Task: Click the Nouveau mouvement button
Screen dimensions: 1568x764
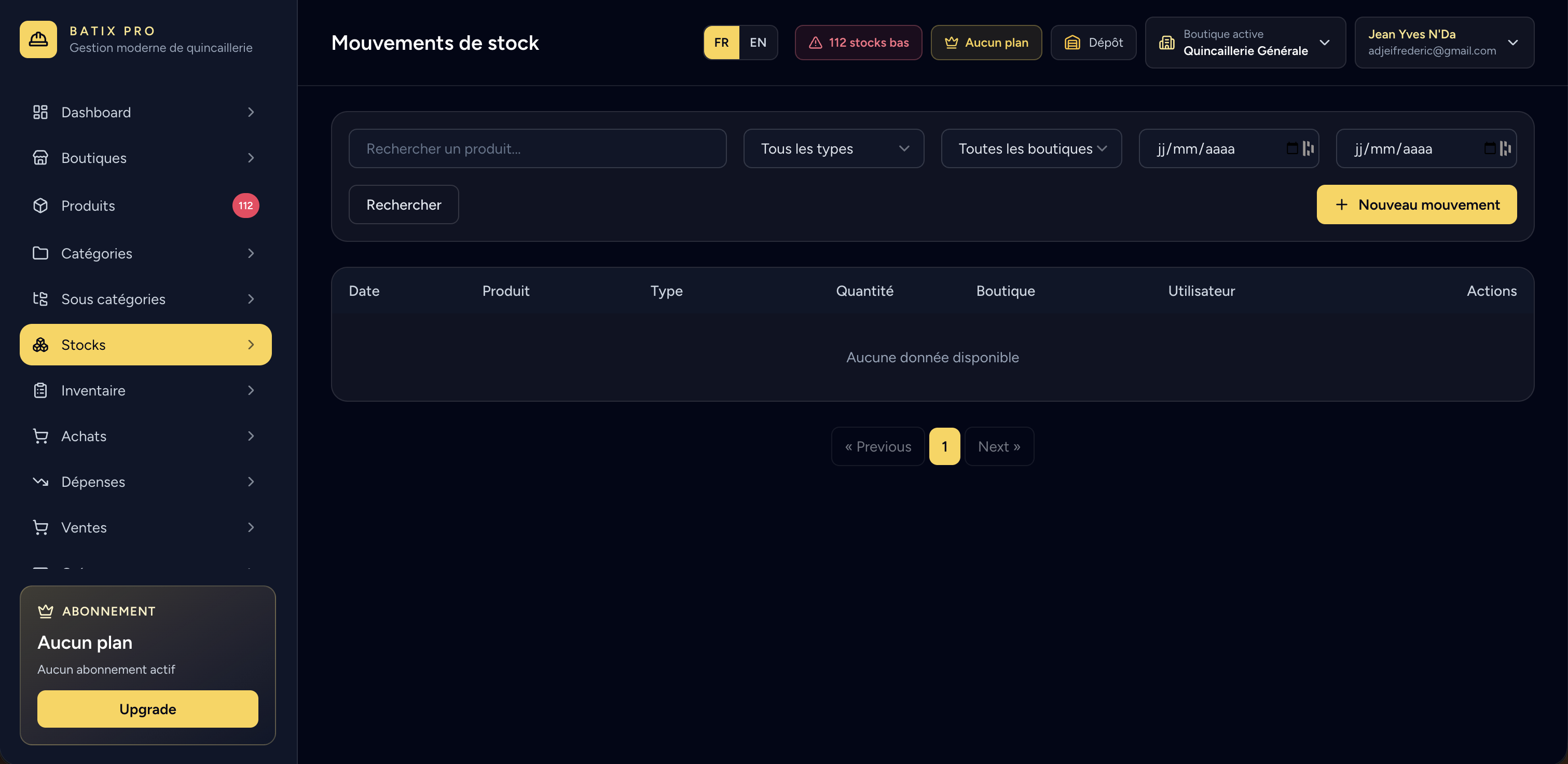Action: (1416, 204)
